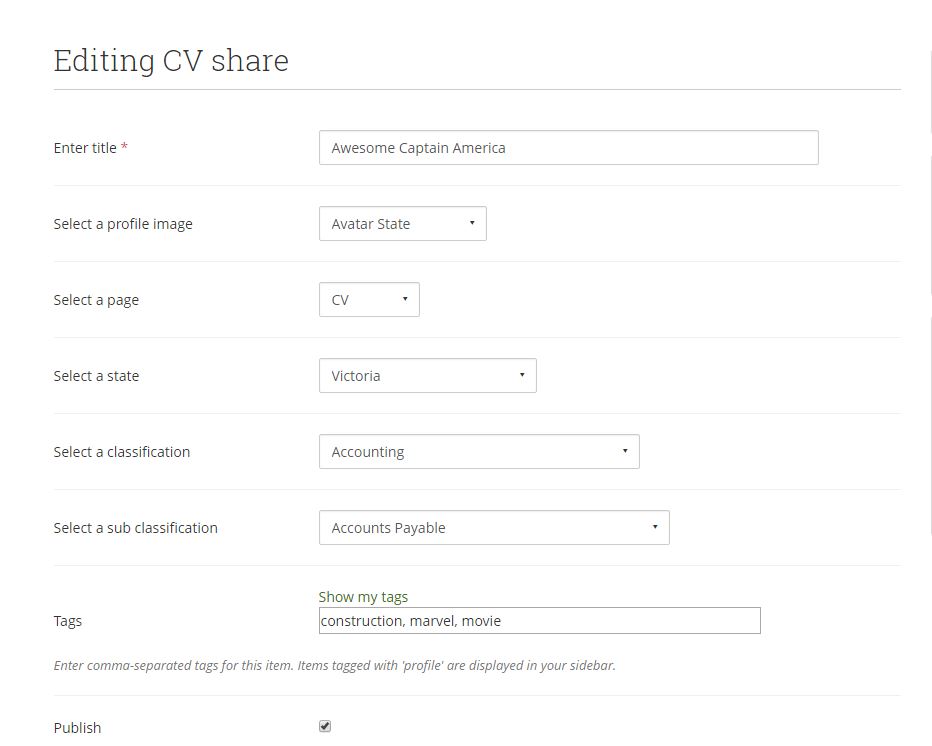
Task: Click the 'Select a page' label
Action: click(x=96, y=300)
